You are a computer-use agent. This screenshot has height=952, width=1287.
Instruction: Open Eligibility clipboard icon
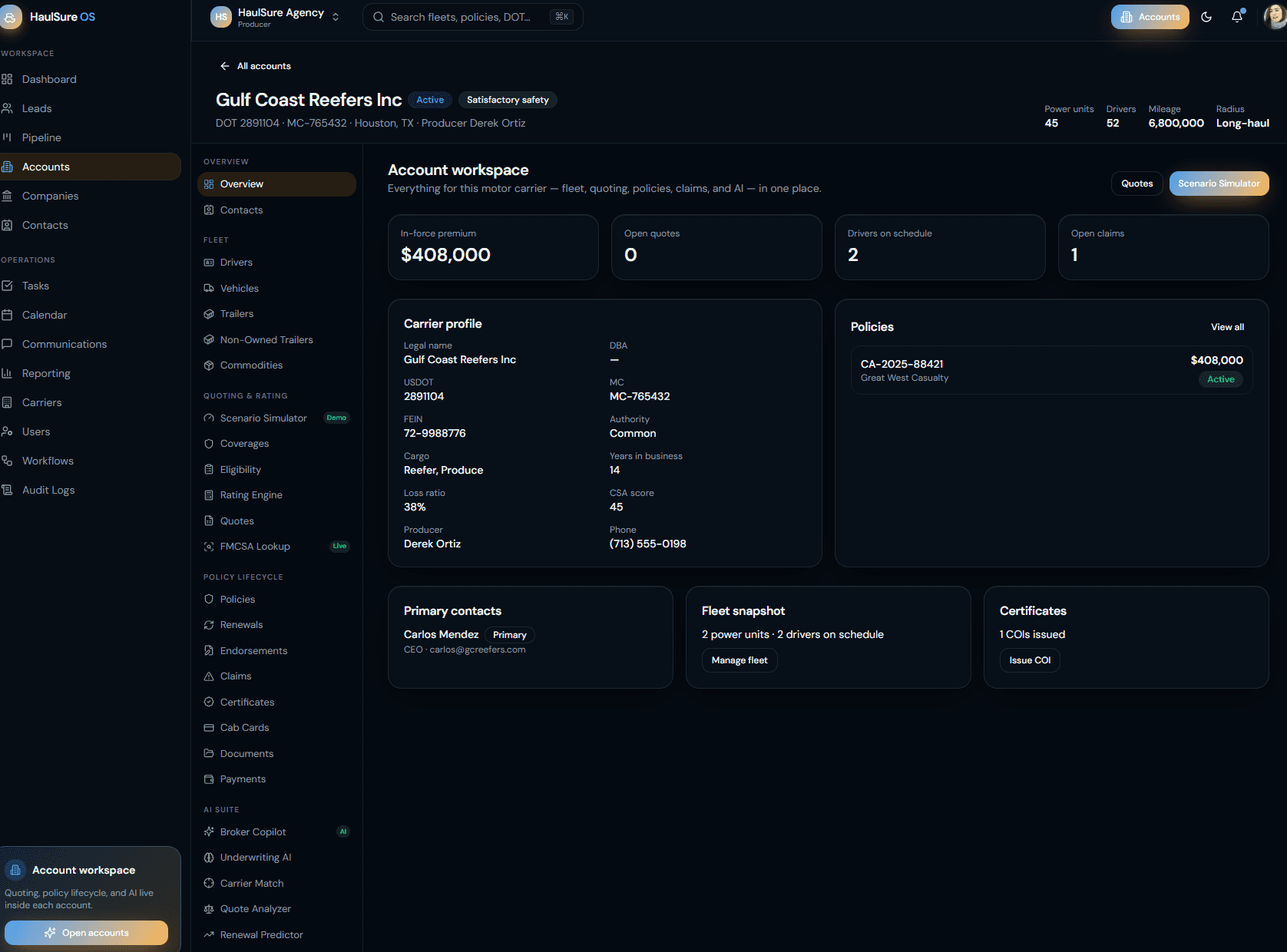click(209, 470)
